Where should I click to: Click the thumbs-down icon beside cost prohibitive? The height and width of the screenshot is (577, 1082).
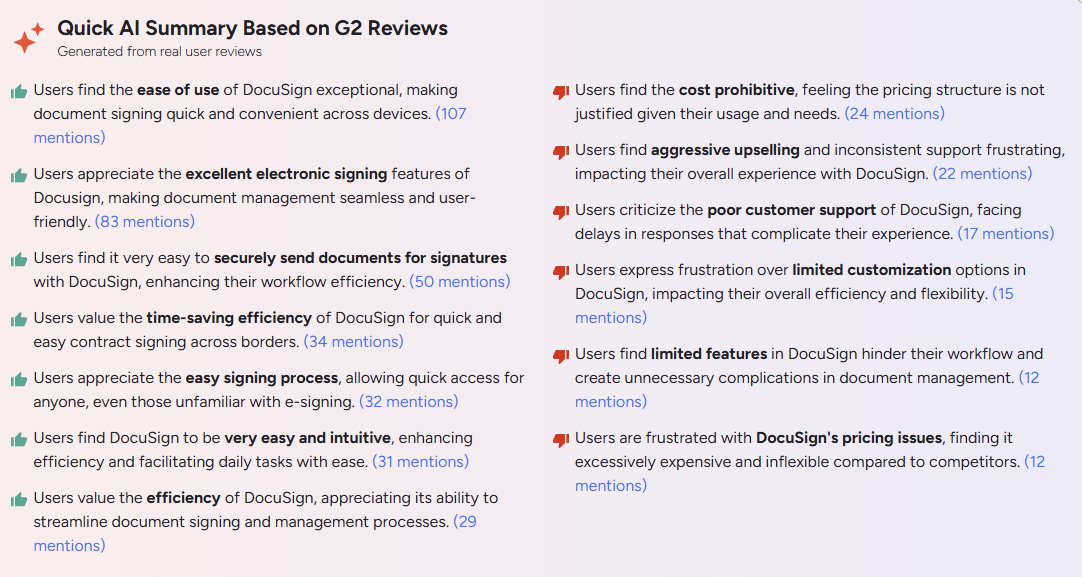559,90
